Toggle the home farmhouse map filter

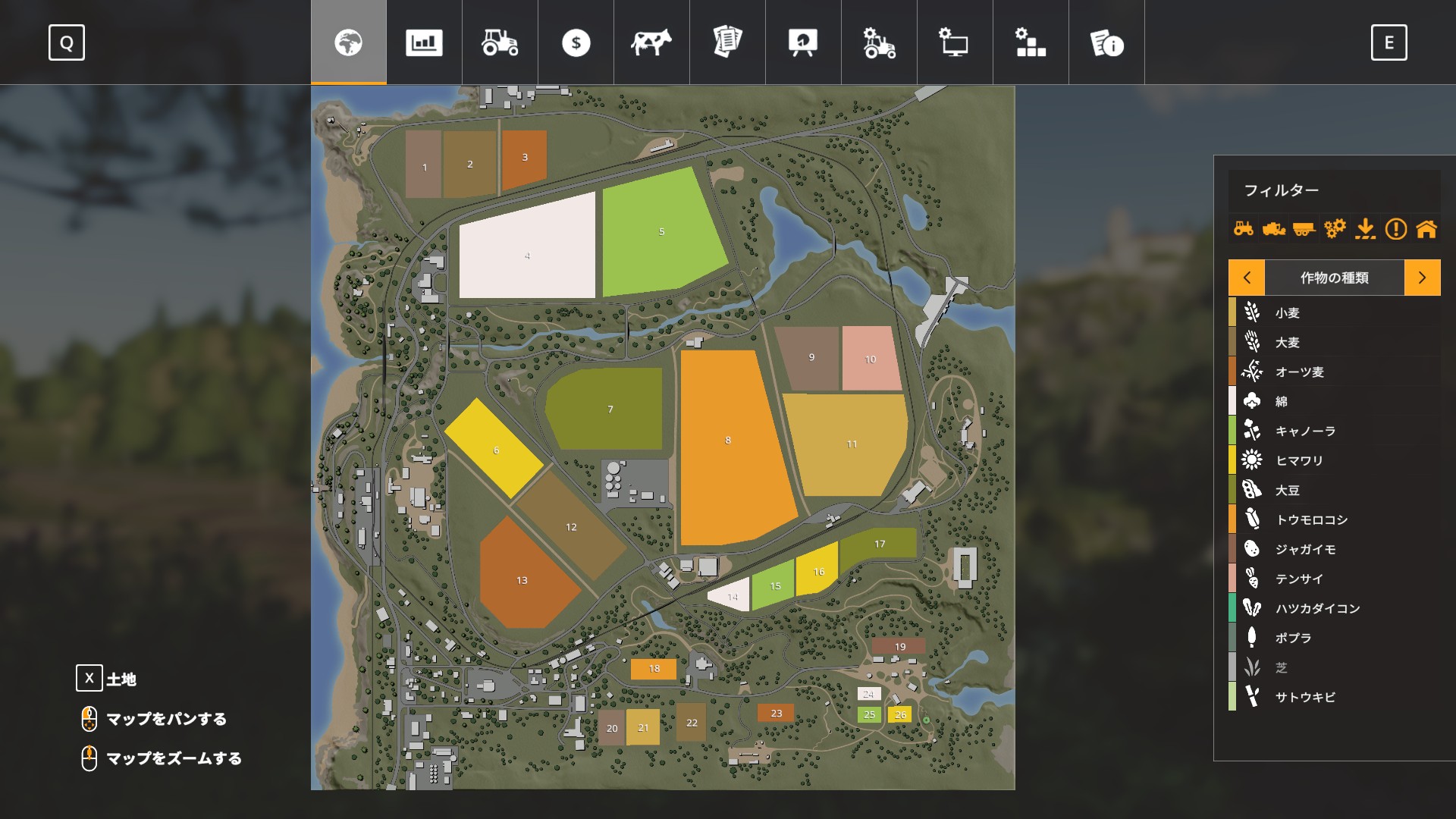pyautogui.click(x=1426, y=228)
